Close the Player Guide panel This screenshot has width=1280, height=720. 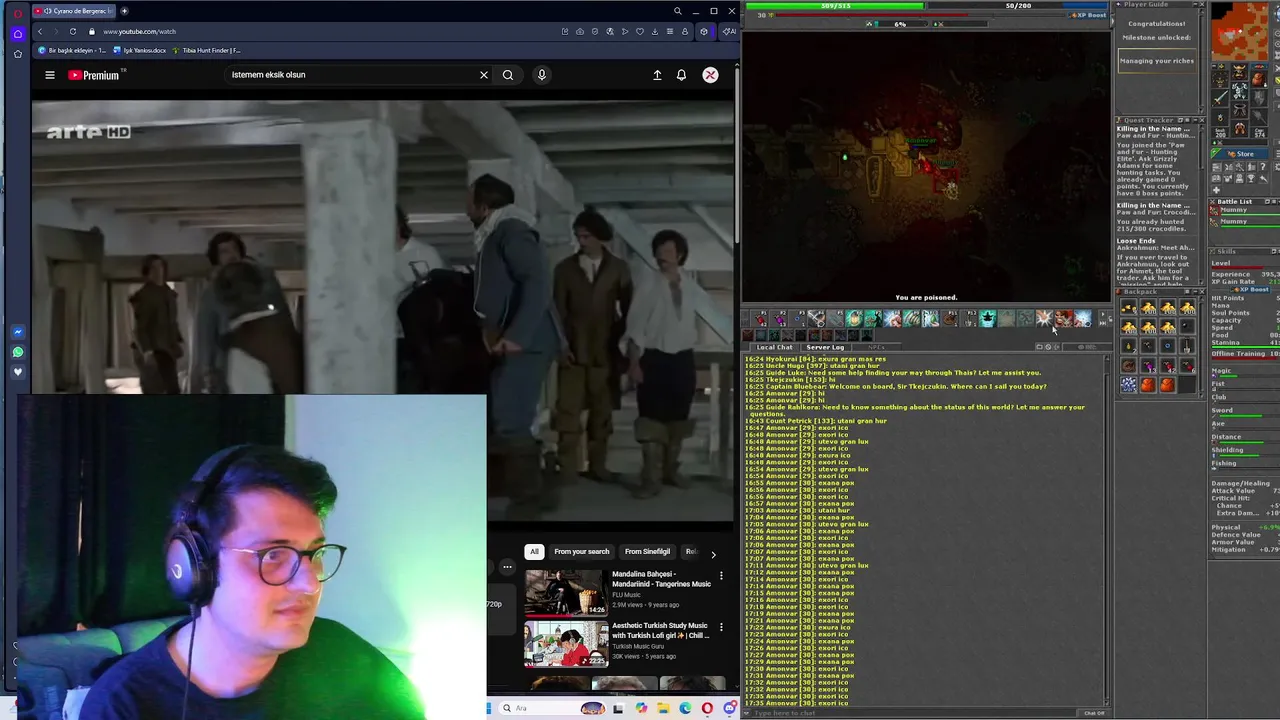tap(1200, 4)
